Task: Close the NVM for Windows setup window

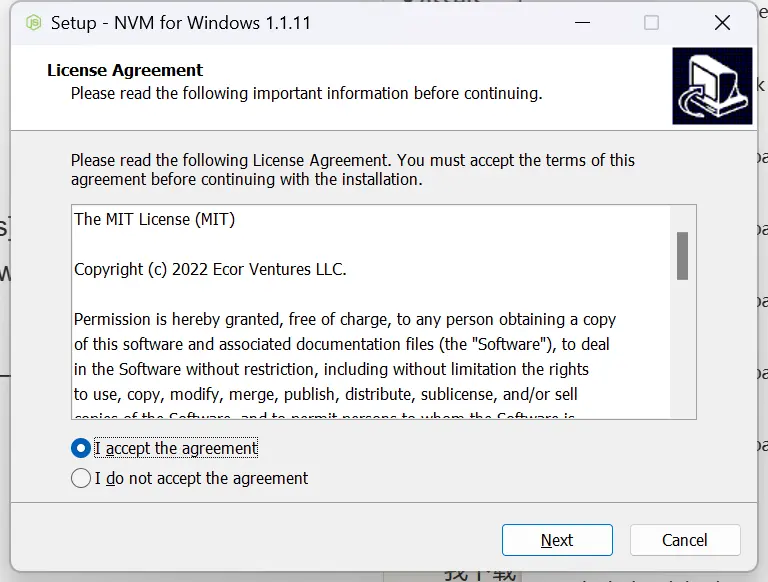Action: [x=722, y=23]
